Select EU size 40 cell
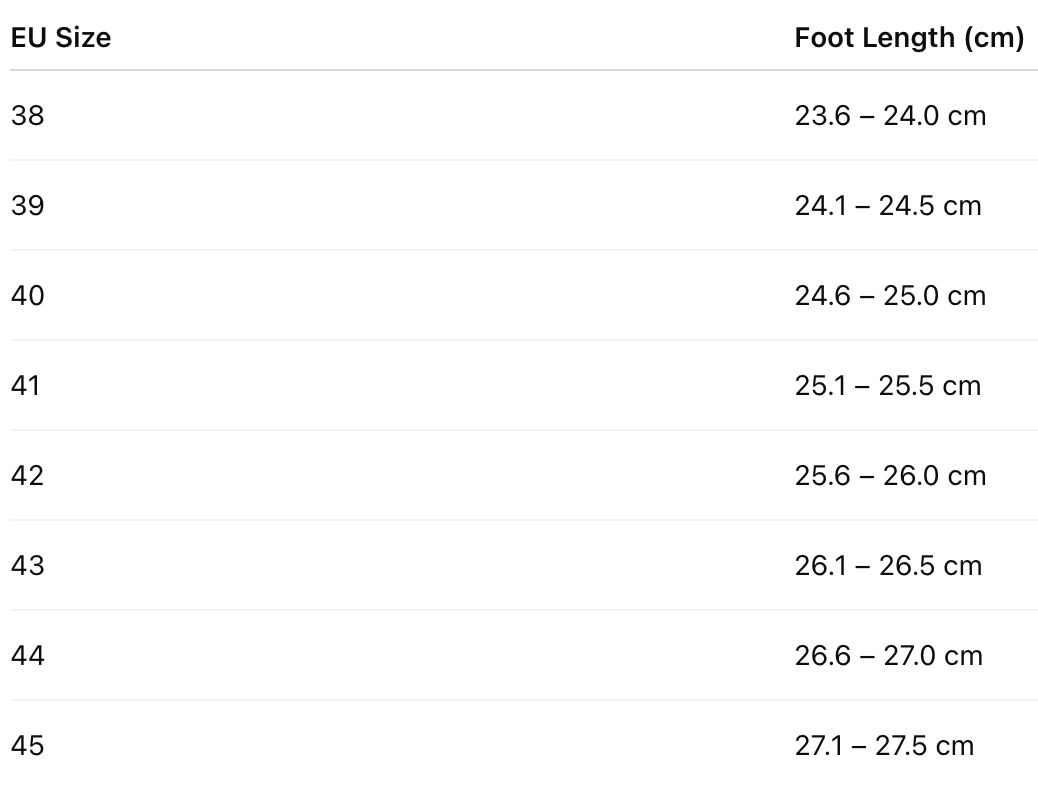The height and width of the screenshot is (786, 1038). pos(28,296)
